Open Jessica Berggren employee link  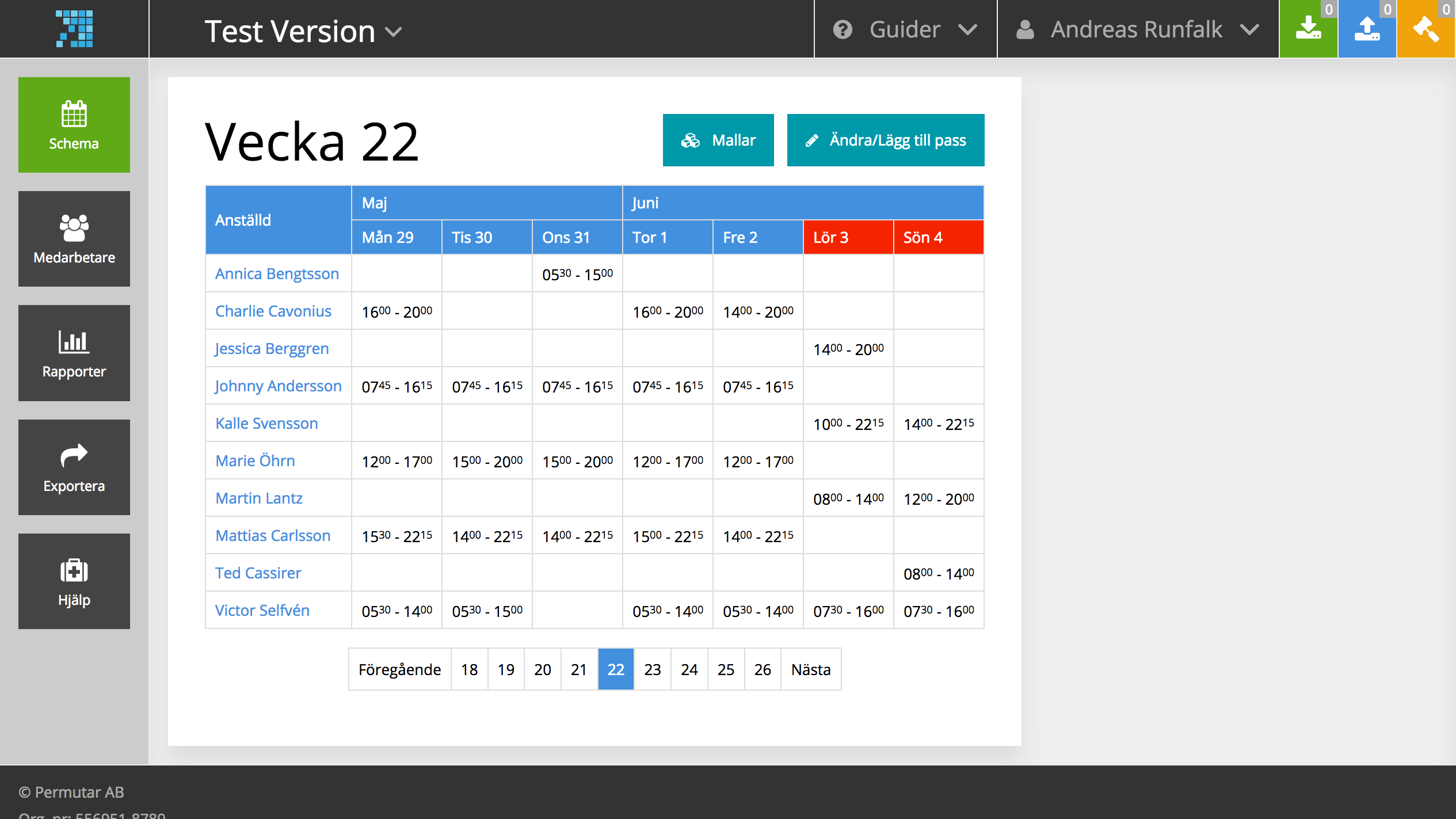pos(272,348)
